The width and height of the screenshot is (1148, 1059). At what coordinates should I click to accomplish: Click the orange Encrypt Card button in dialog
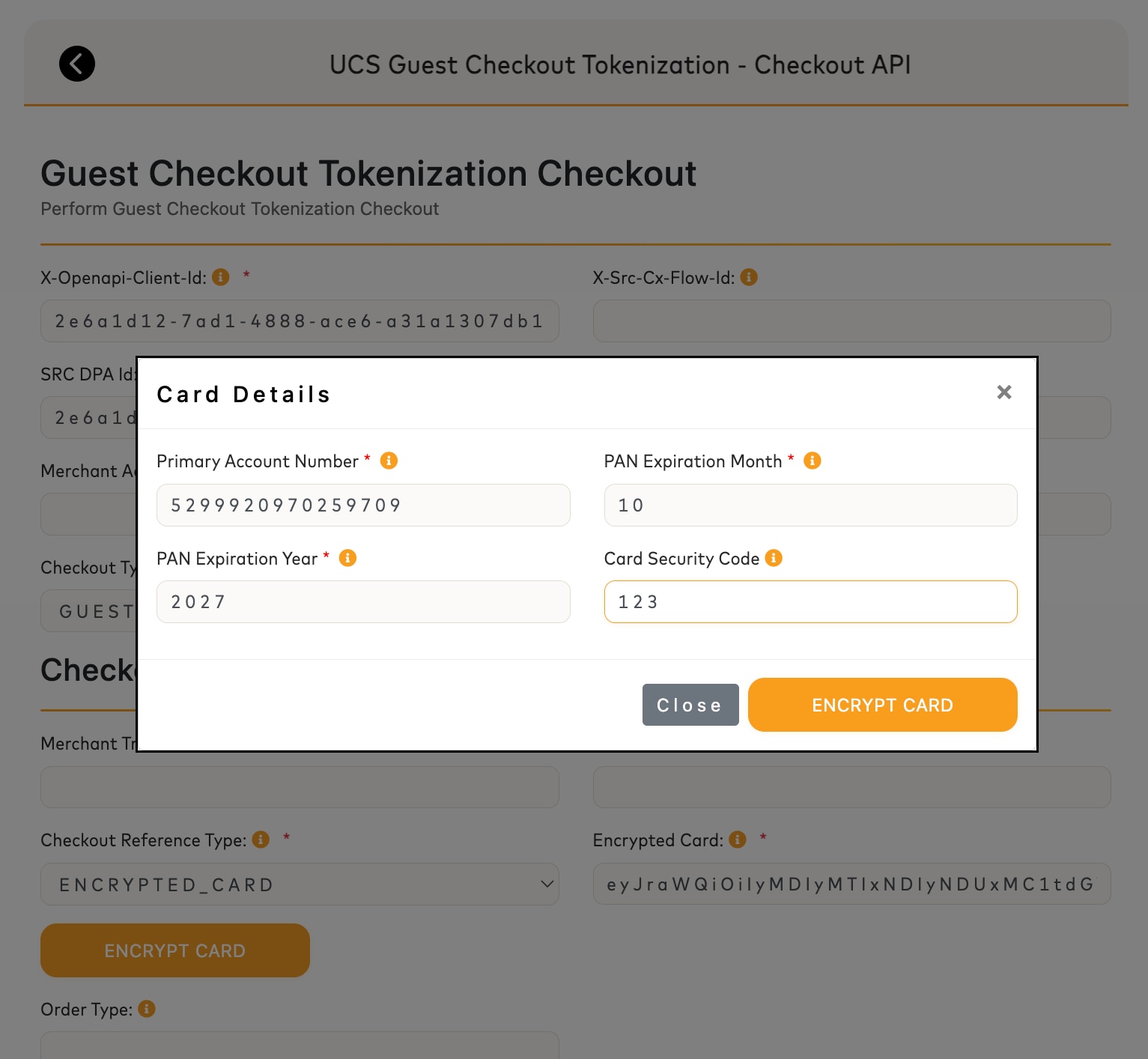click(x=882, y=705)
